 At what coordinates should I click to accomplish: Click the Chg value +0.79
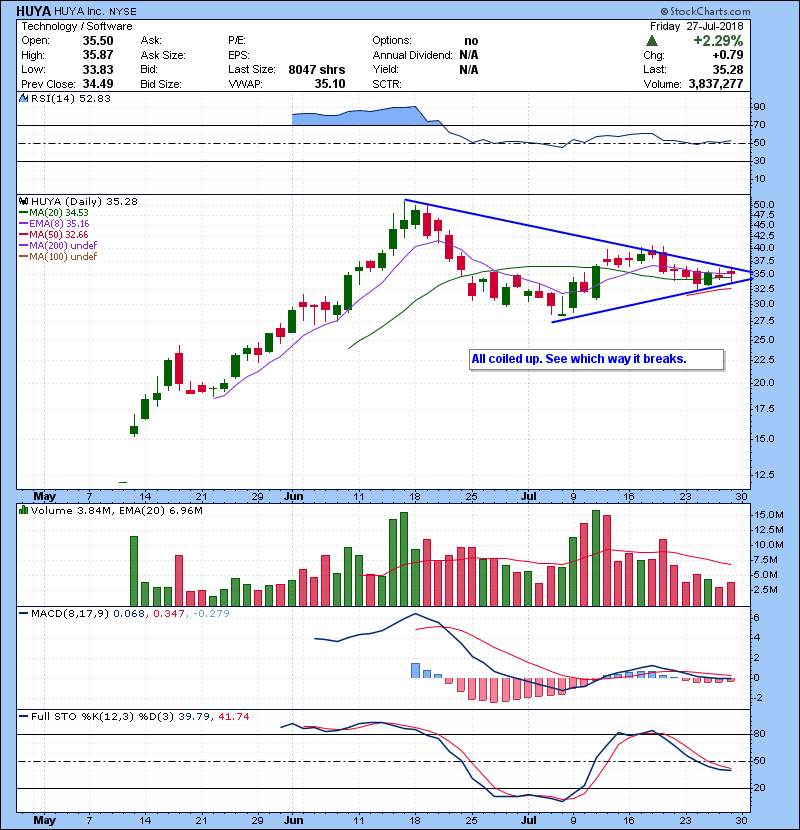pos(728,55)
